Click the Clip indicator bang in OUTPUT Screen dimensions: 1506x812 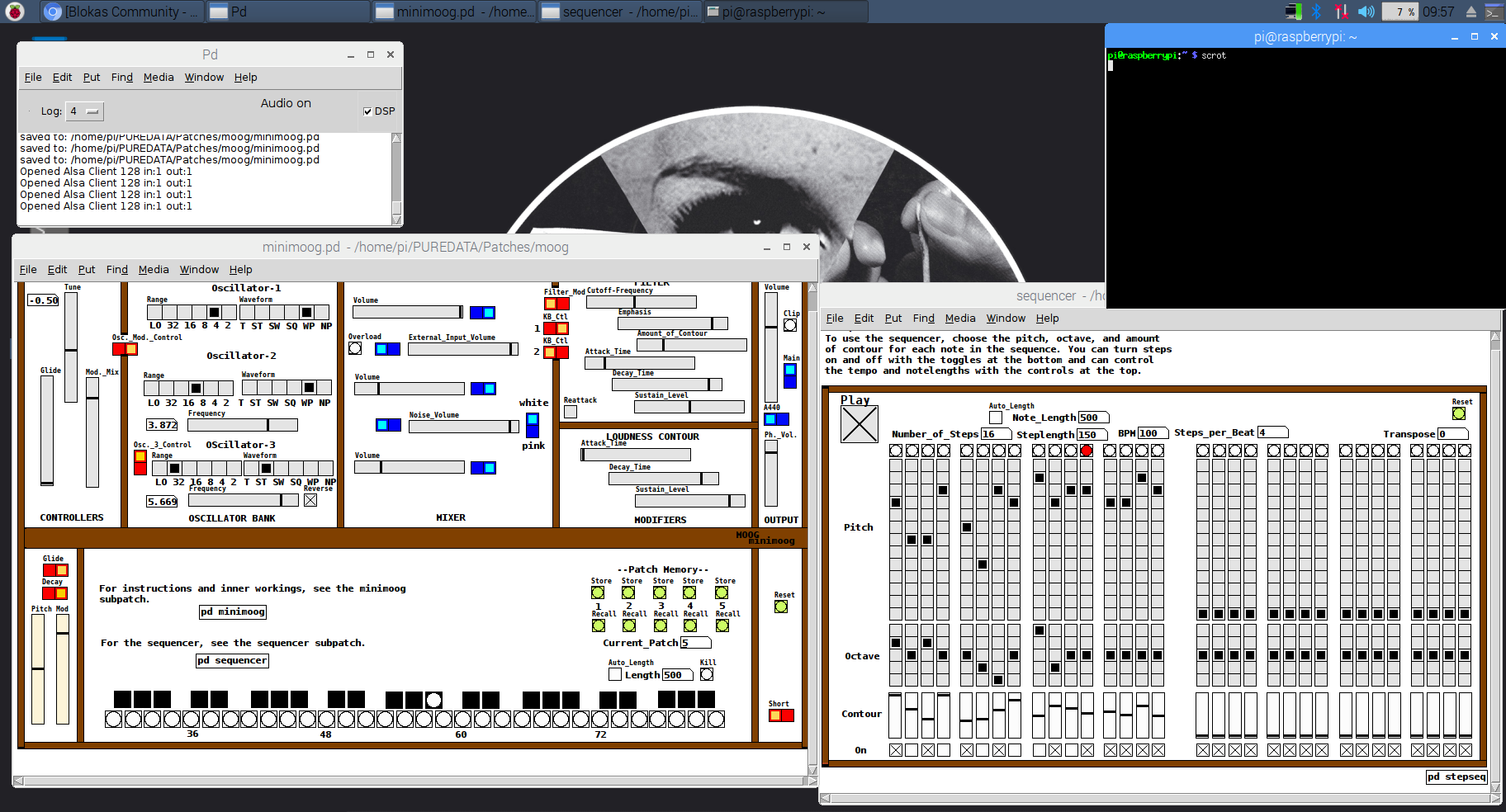click(790, 325)
